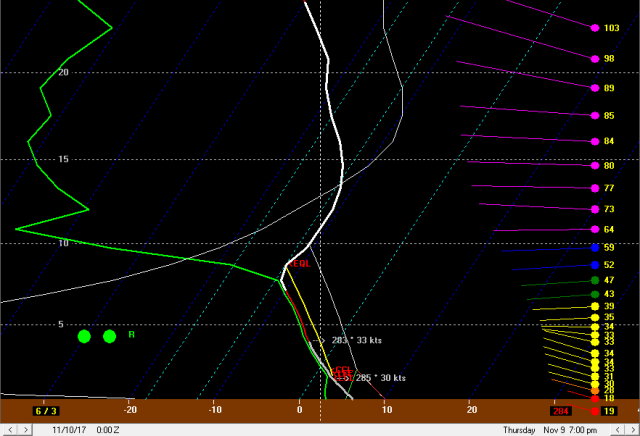The image size is (640, 436).
Task: Click the 11/10/17 date in status bar
Action: point(69,429)
